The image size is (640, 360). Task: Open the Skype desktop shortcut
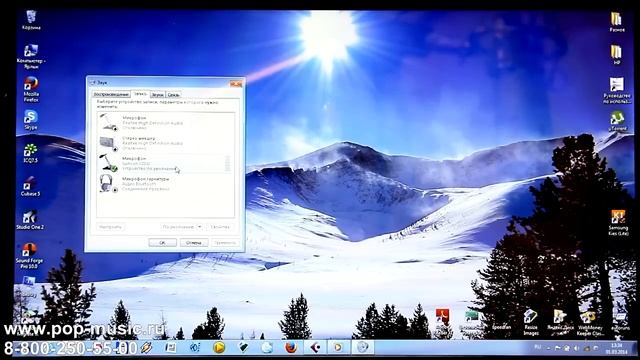tap(31, 120)
